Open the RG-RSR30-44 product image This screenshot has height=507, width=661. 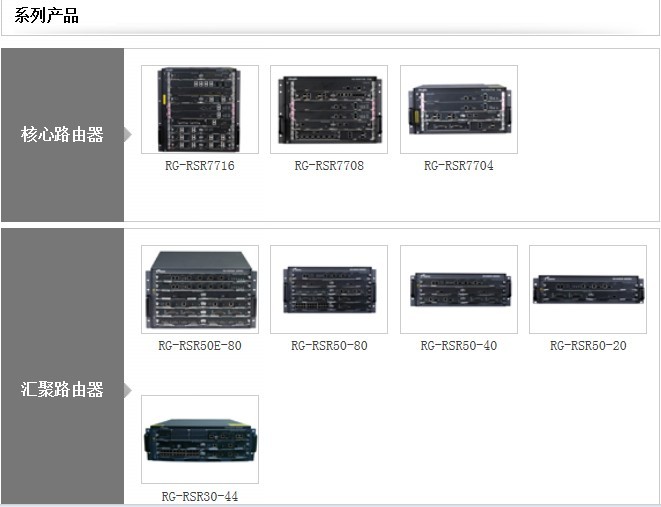click(200, 439)
